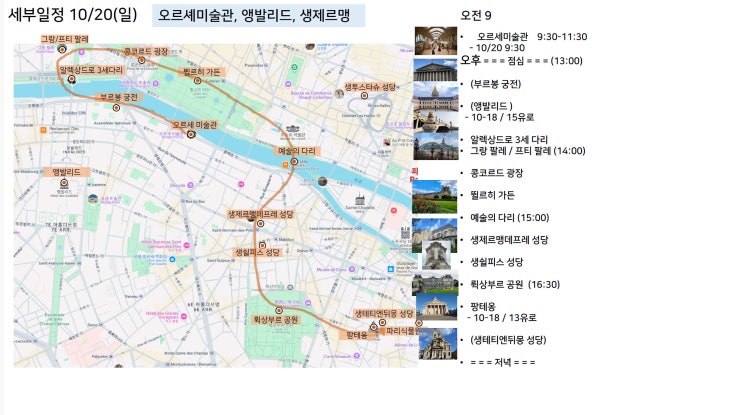Select the map pin under 생제르맹데프레 성당 label

point(260,224)
